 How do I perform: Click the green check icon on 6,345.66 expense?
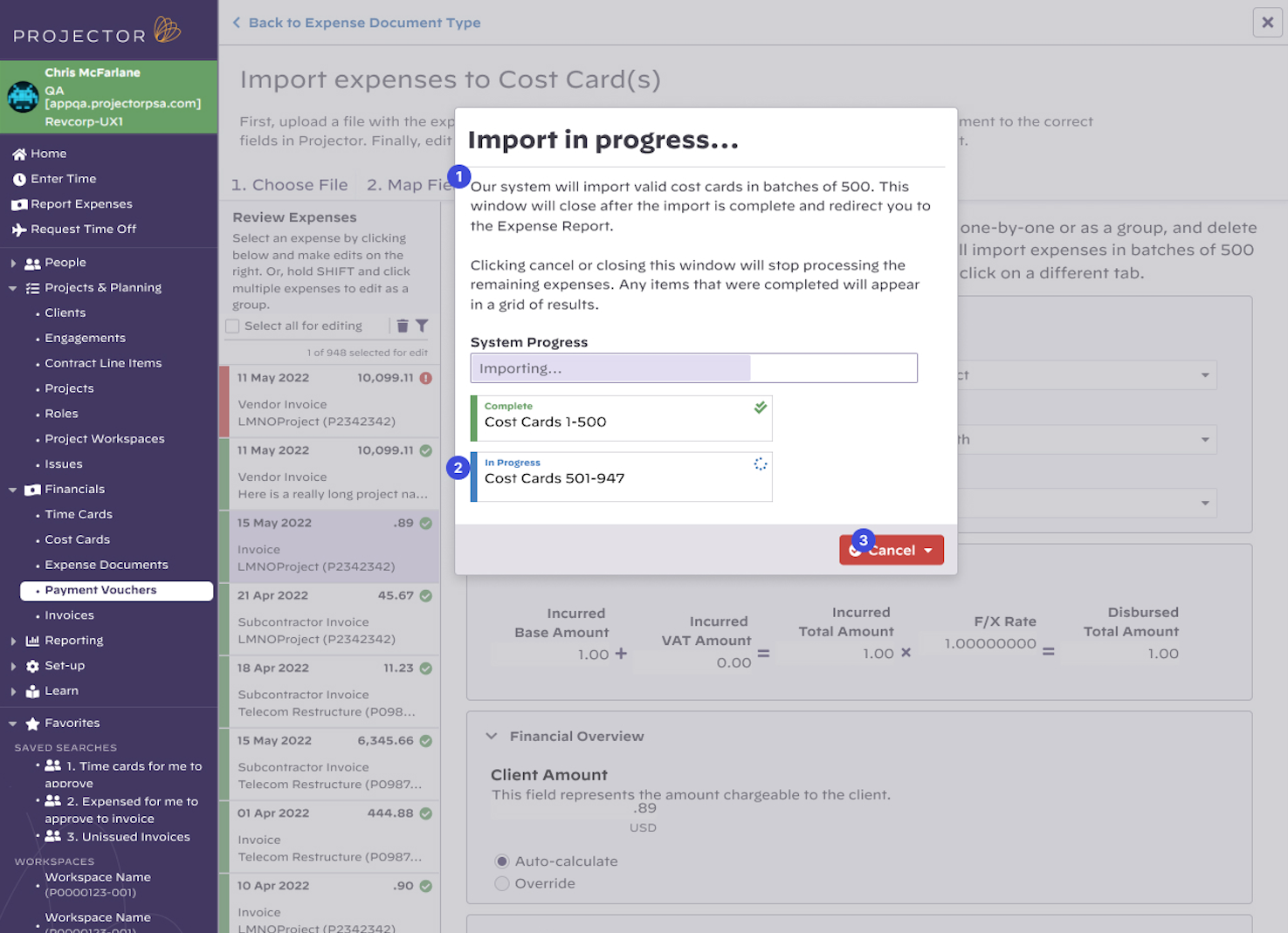[426, 741]
